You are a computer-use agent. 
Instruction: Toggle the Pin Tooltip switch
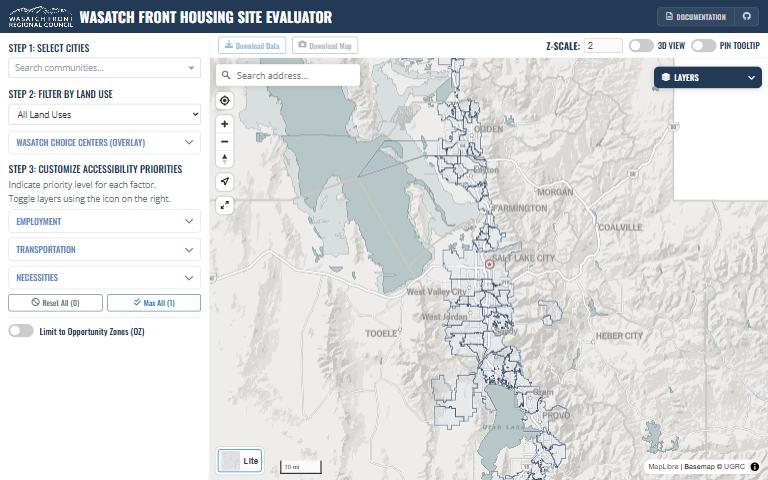(703, 46)
